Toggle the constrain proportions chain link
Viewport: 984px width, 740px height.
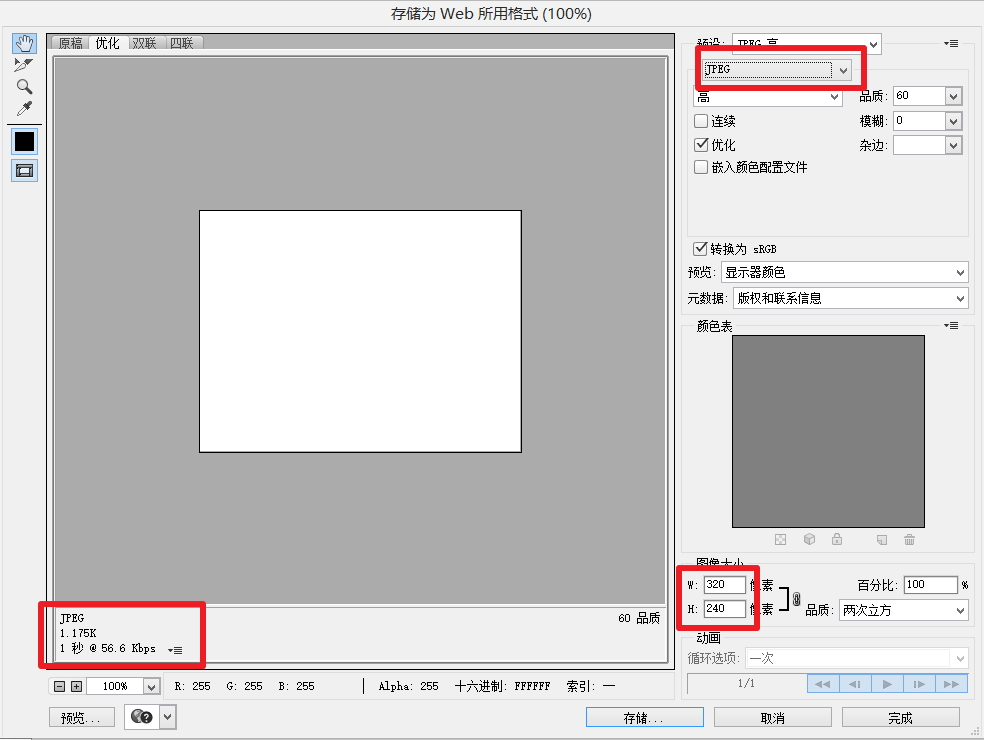coord(796,599)
